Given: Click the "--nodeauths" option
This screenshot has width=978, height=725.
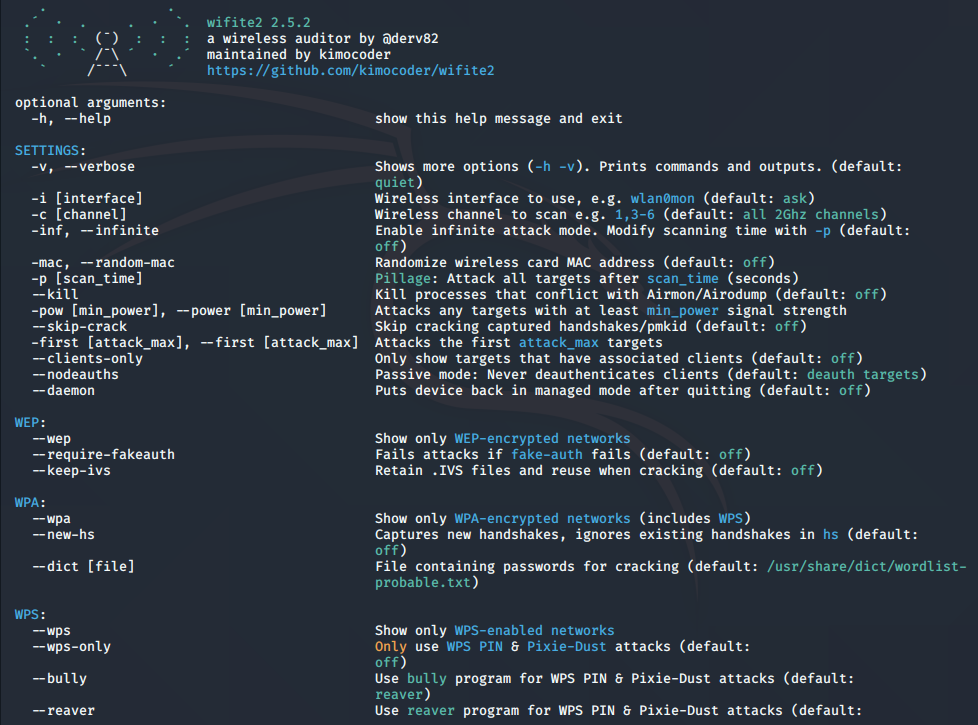Looking at the screenshot, I should pyautogui.click(x=75, y=374).
